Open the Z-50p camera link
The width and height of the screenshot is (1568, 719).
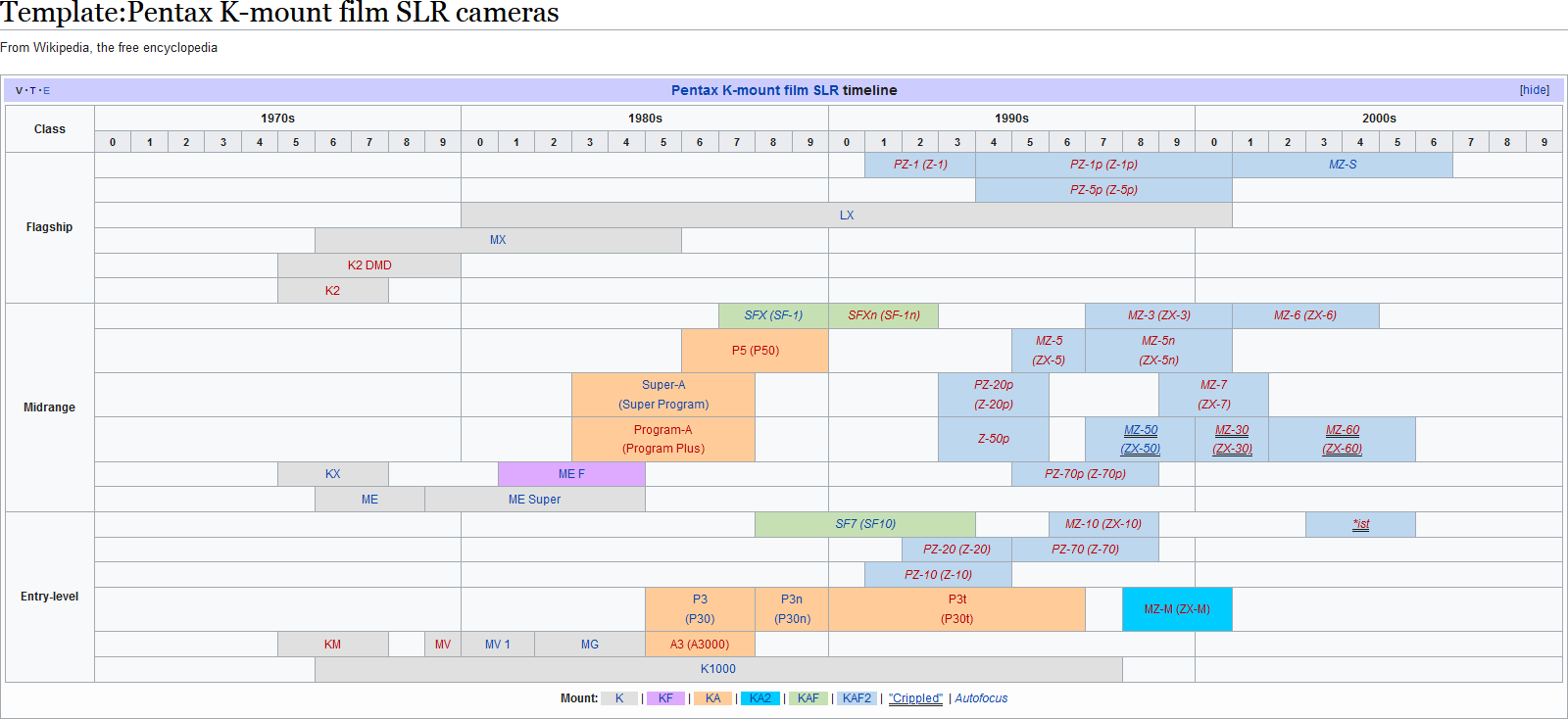tap(994, 439)
